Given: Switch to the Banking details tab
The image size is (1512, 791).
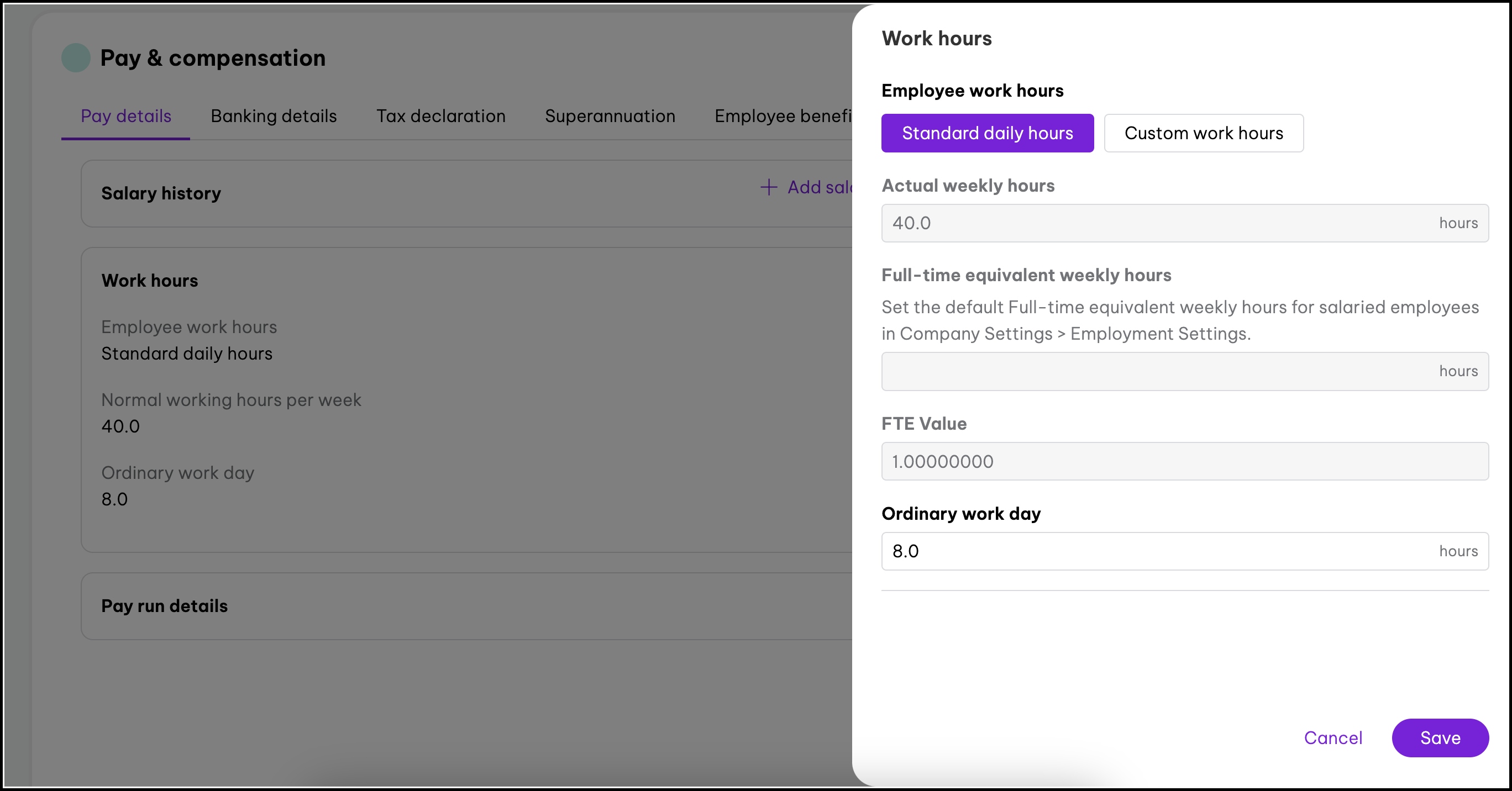Looking at the screenshot, I should click(x=273, y=116).
